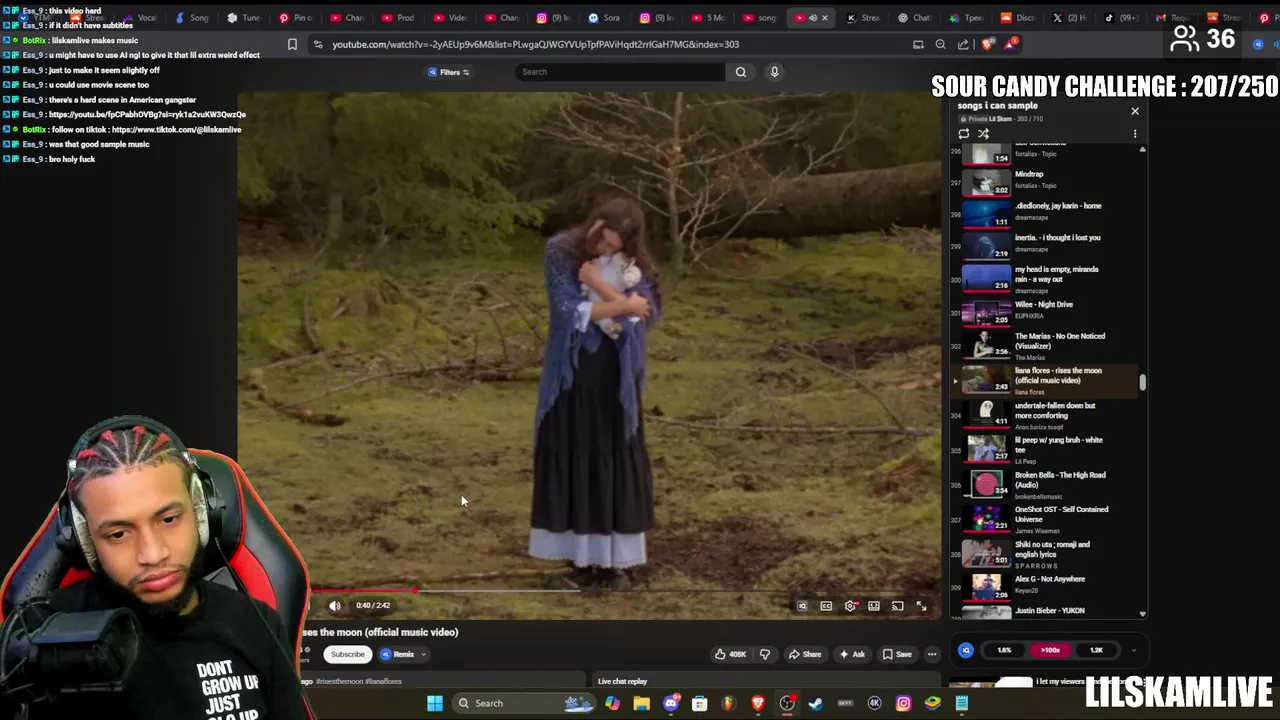
Task: Run the search with the magnifier button
Action: tap(741, 72)
